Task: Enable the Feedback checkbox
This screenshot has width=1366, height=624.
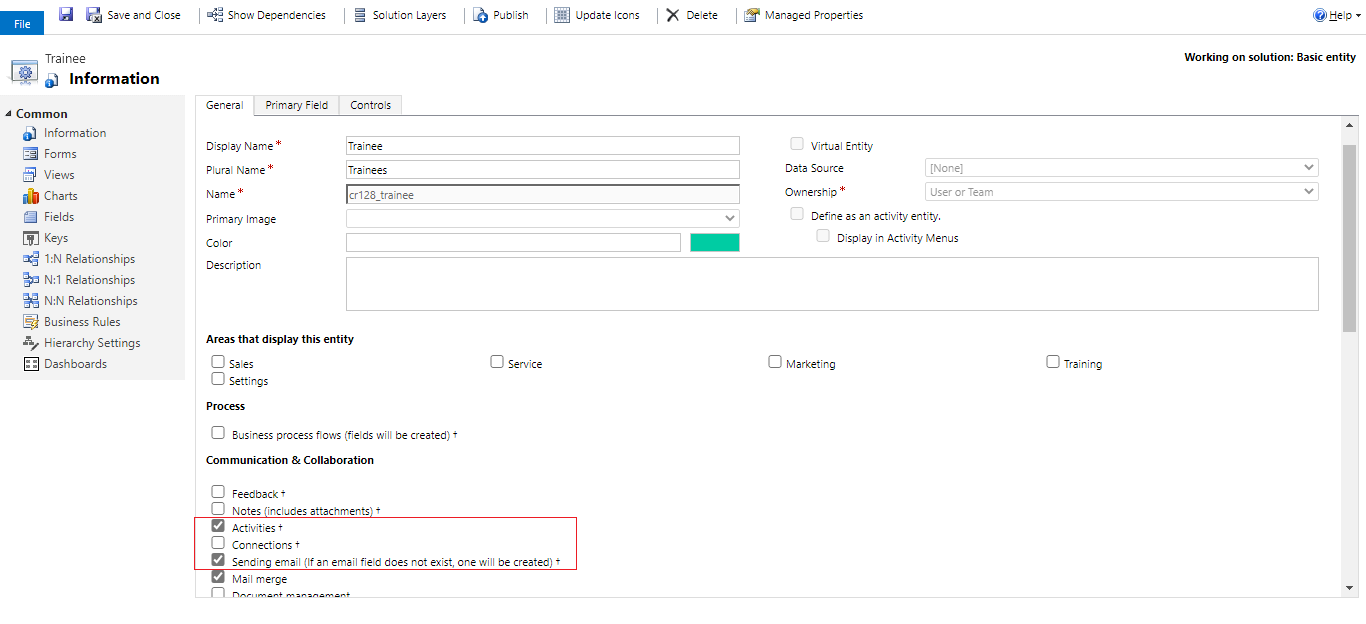Action: click(218, 491)
